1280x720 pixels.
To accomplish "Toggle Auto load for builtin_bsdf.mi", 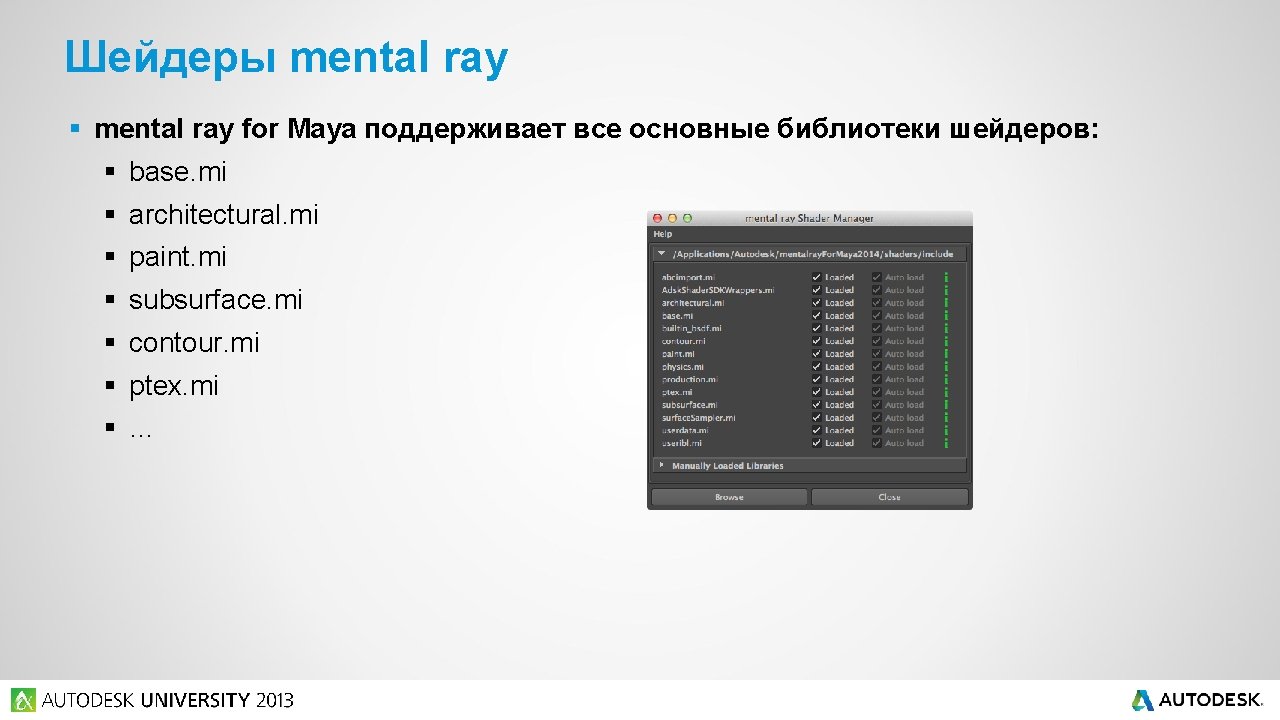I will click(x=877, y=328).
